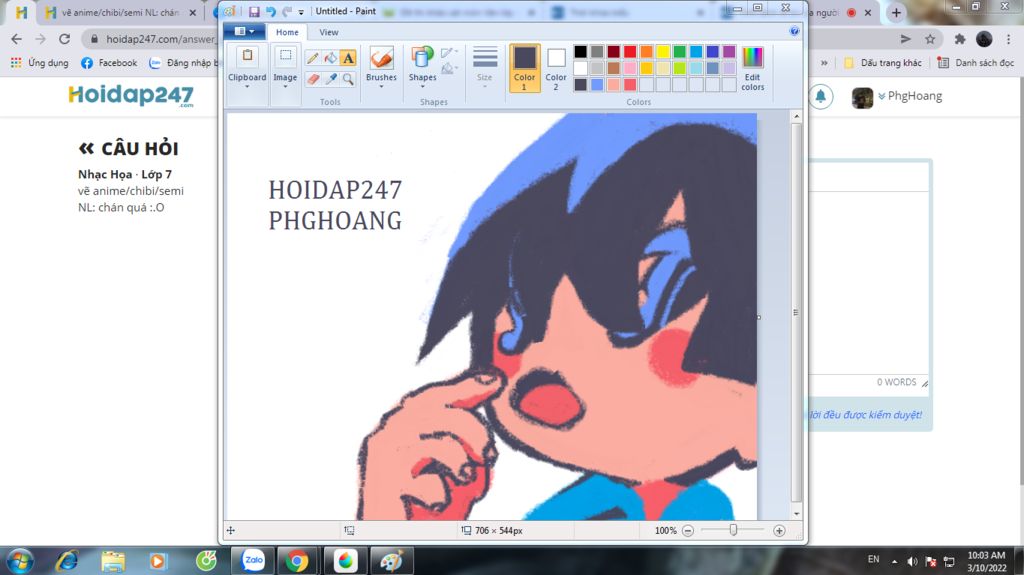This screenshot has width=1024, height=575.
Task: Show more Chrome bookmarks chevron
Action: (824, 63)
